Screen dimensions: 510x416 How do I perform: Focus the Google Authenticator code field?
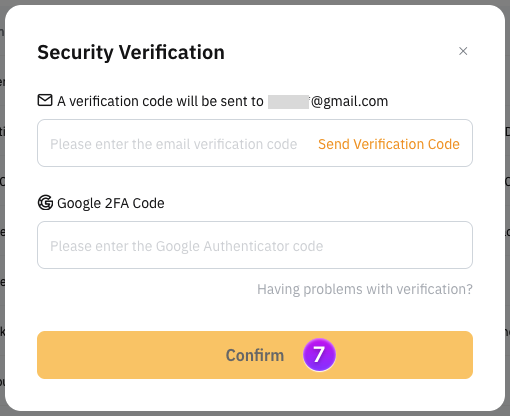pos(255,245)
